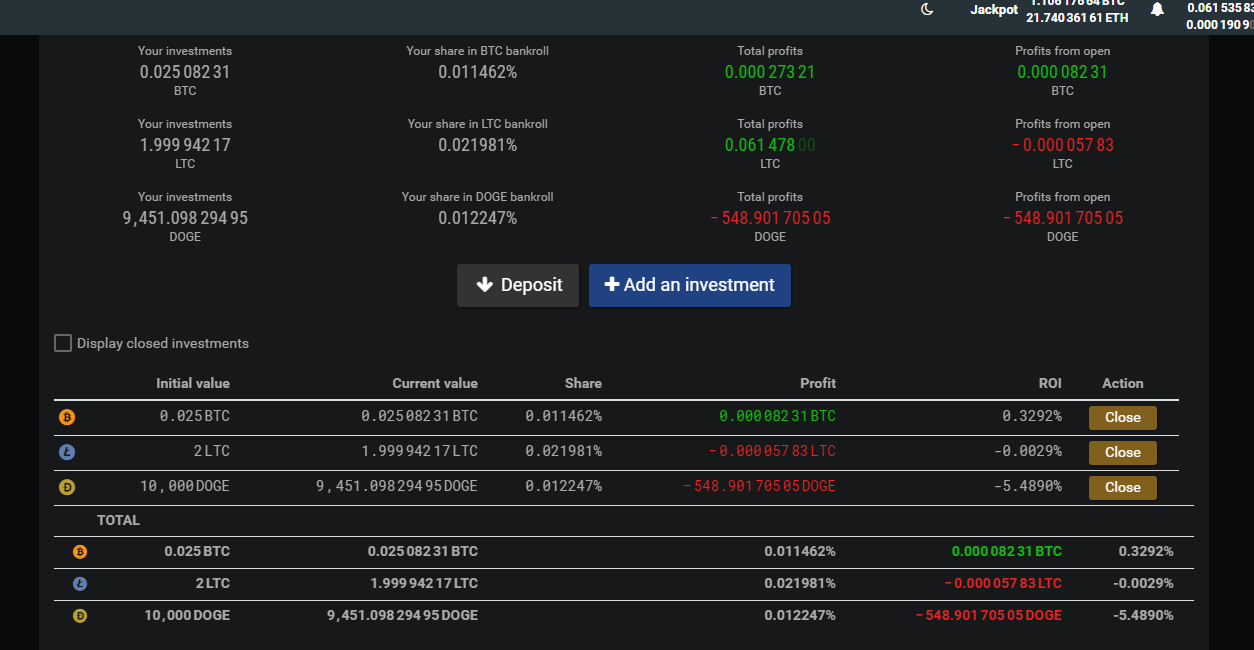Enable Display closed investments checkbox
Viewport: 1254px width, 650px height.
[x=63, y=343]
